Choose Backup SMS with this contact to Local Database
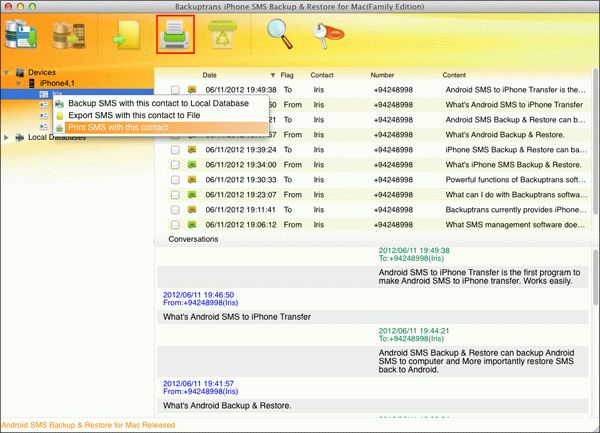 [161, 103]
